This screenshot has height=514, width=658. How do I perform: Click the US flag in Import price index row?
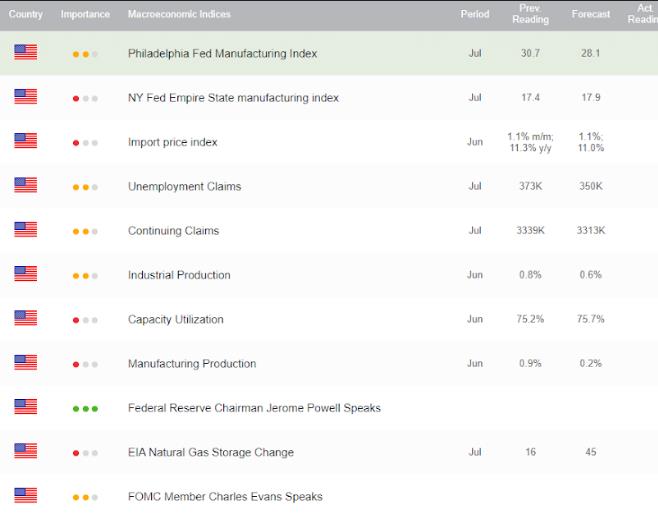coord(26,141)
